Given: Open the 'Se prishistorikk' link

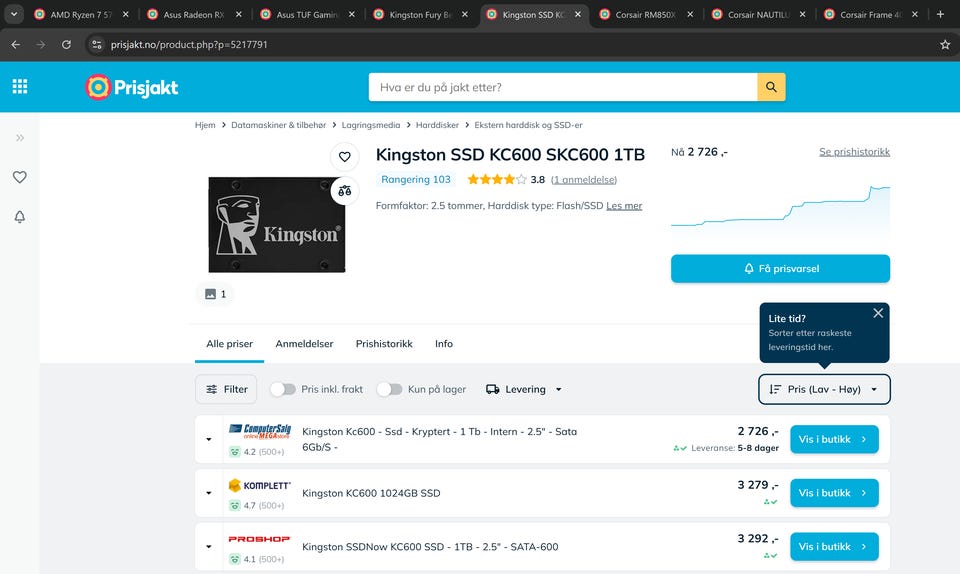Looking at the screenshot, I should [x=854, y=152].
